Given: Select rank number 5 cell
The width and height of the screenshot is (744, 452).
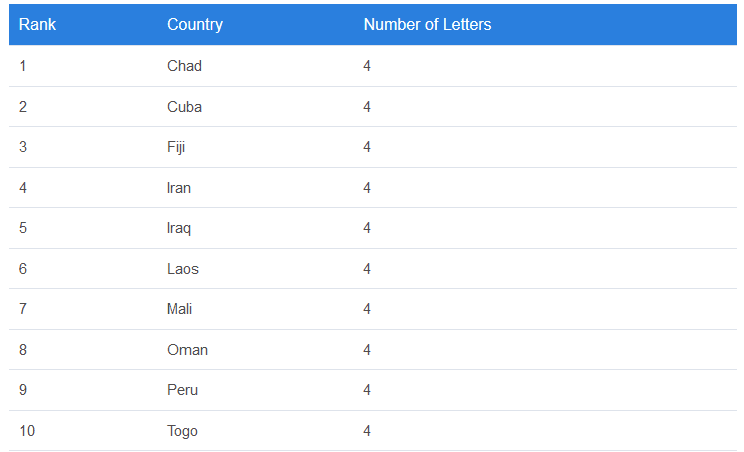Looking at the screenshot, I should click(x=23, y=228).
